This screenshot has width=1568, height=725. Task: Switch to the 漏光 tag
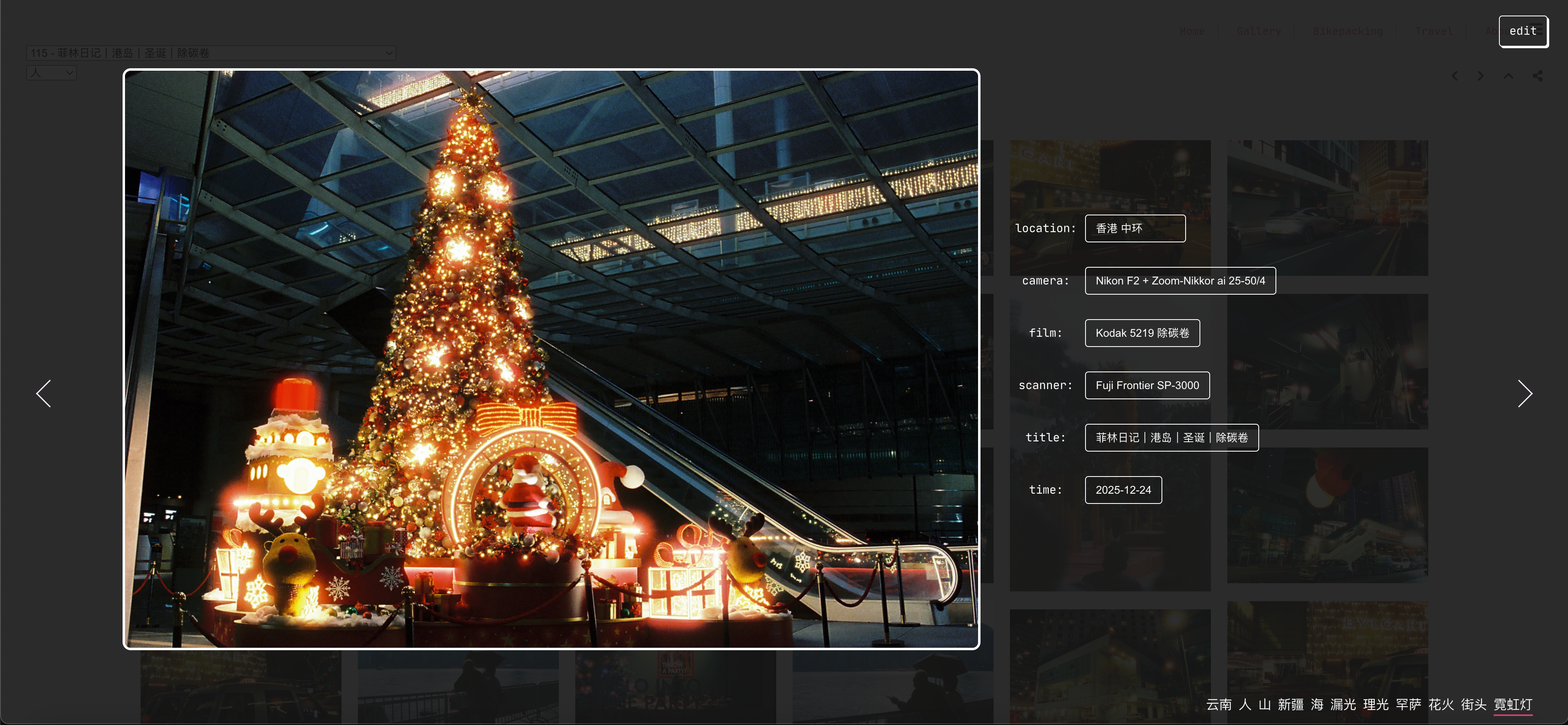1343,704
